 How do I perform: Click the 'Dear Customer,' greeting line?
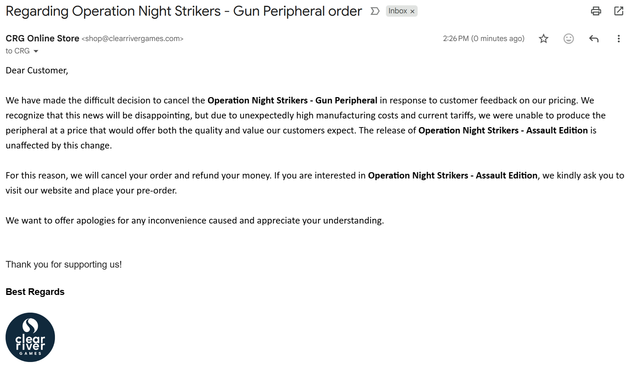click(37, 71)
